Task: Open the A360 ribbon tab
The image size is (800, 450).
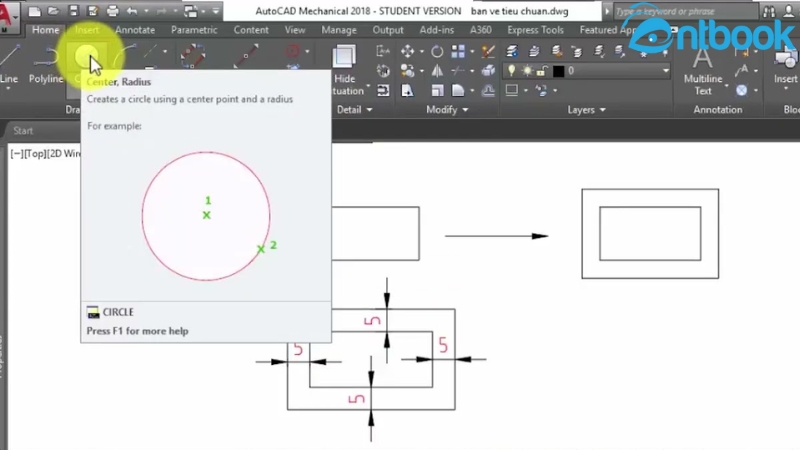Action: [481, 30]
